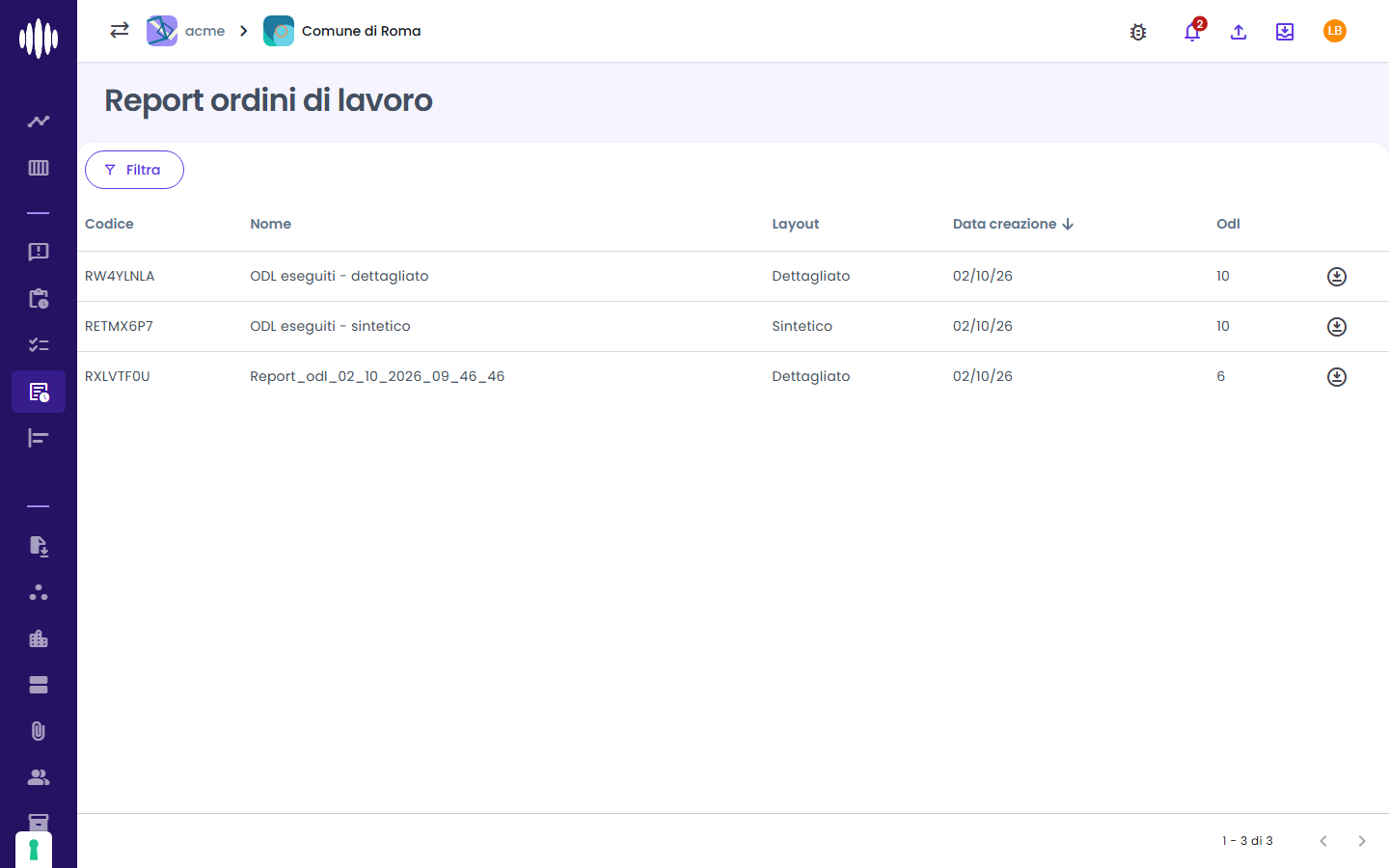Image resolution: width=1389 pixels, height=868 pixels.
Task: Sort by Odl column header
Action: click(1228, 224)
